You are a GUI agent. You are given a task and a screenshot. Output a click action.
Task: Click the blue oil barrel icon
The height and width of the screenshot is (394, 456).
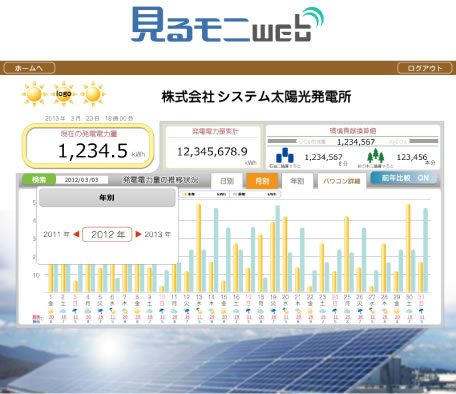point(285,155)
